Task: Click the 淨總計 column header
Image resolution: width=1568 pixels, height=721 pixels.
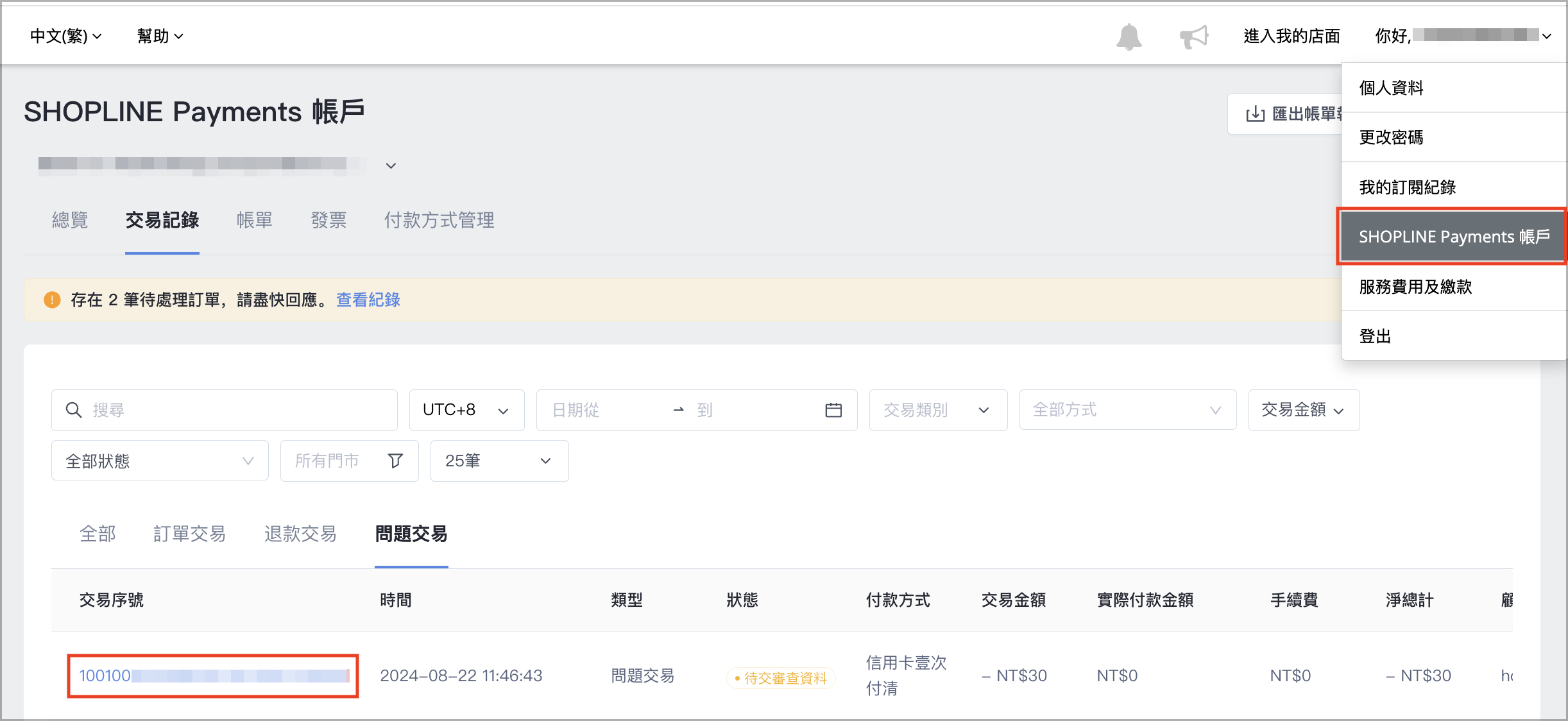Action: (1410, 600)
